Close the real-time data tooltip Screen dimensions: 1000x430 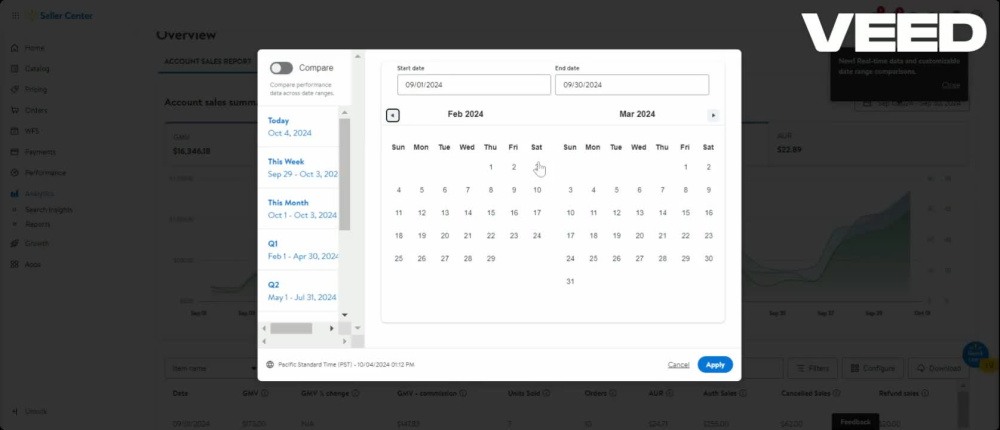[x=950, y=85]
